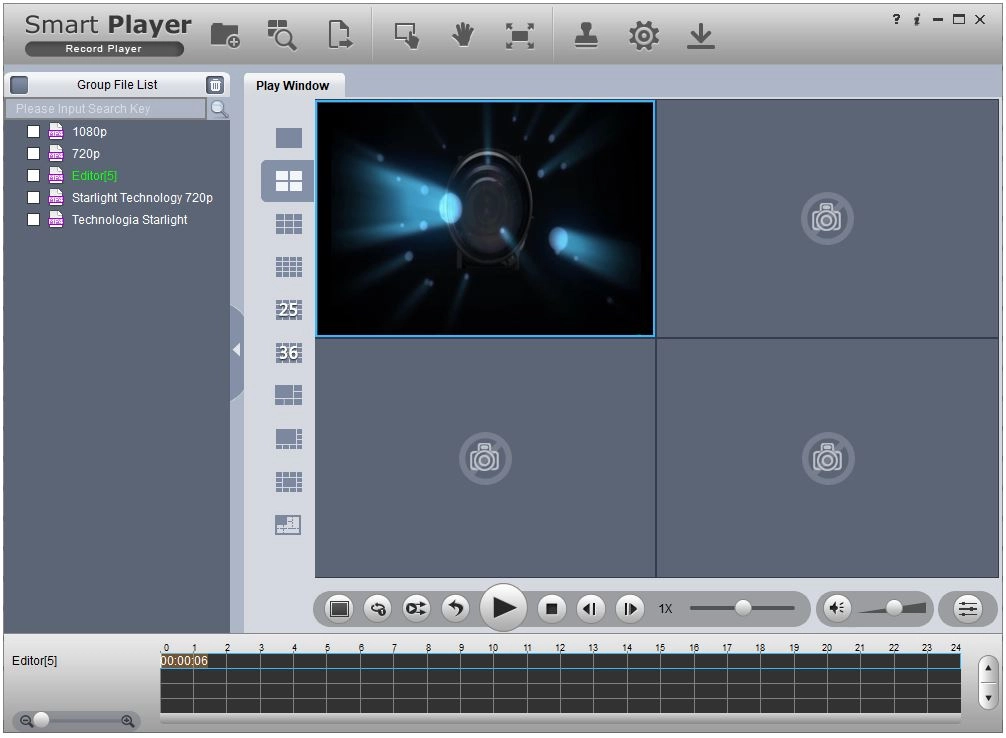Screen dimensions: 1006x738
Task: Toggle full screen view icon
Action: coord(520,36)
